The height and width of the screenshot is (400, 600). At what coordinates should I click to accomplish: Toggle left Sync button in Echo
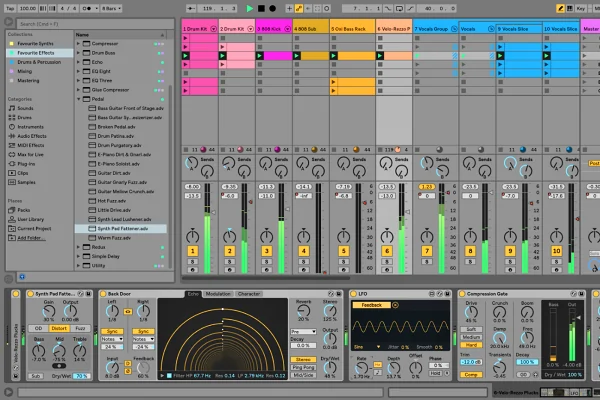(x=112, y=331)
